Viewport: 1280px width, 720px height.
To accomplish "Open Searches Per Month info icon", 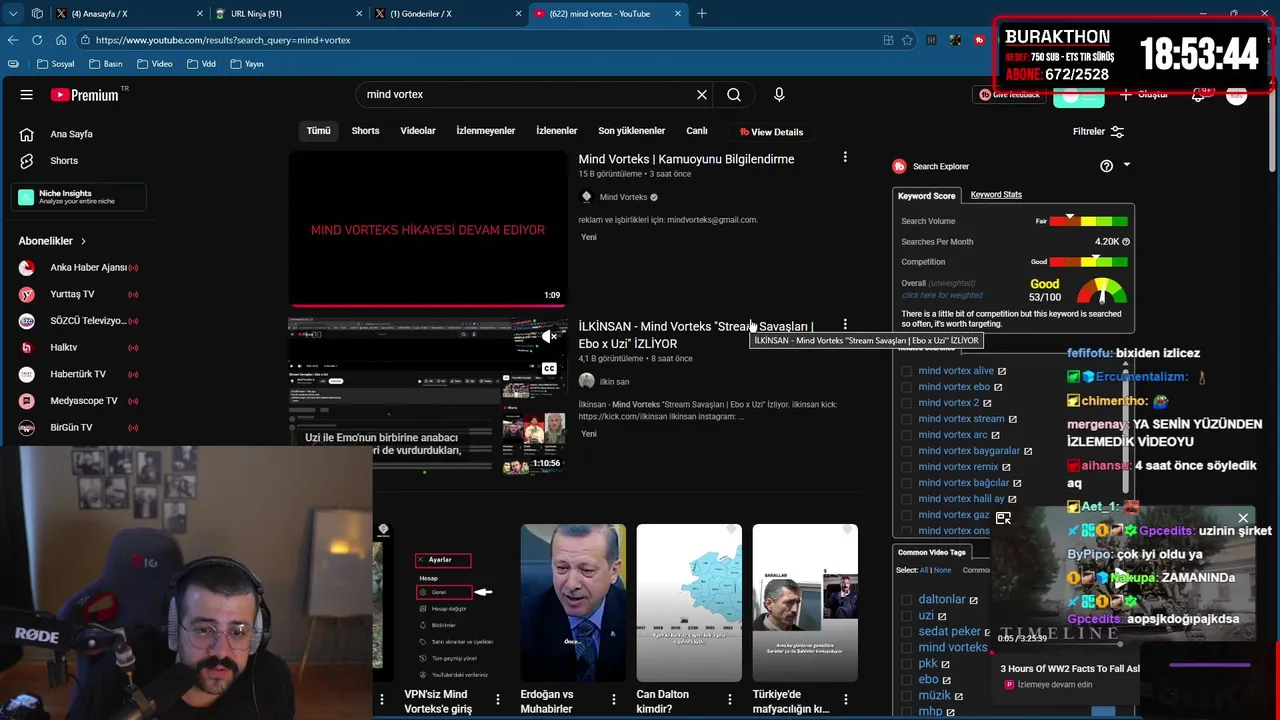I will tap(1126, 242).
